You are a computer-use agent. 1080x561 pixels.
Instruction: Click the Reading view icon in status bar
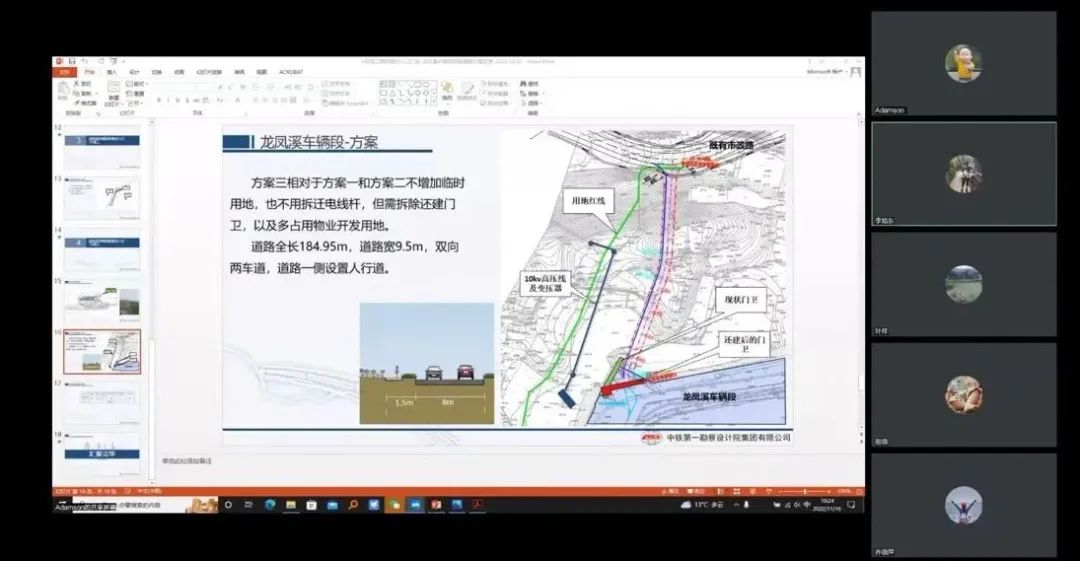point(752,491)
